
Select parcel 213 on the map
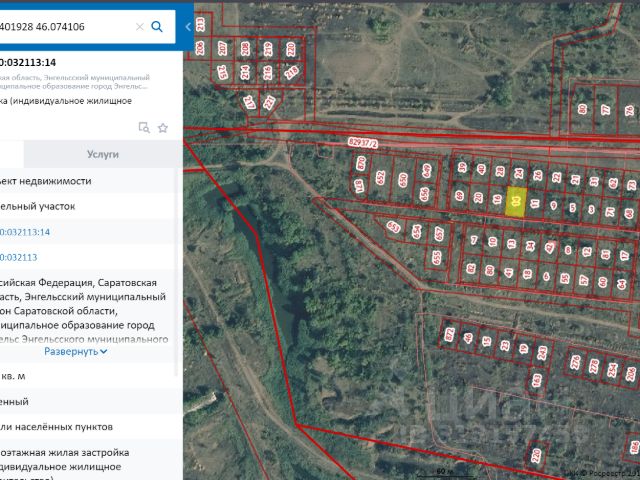[x=200, y=24]
